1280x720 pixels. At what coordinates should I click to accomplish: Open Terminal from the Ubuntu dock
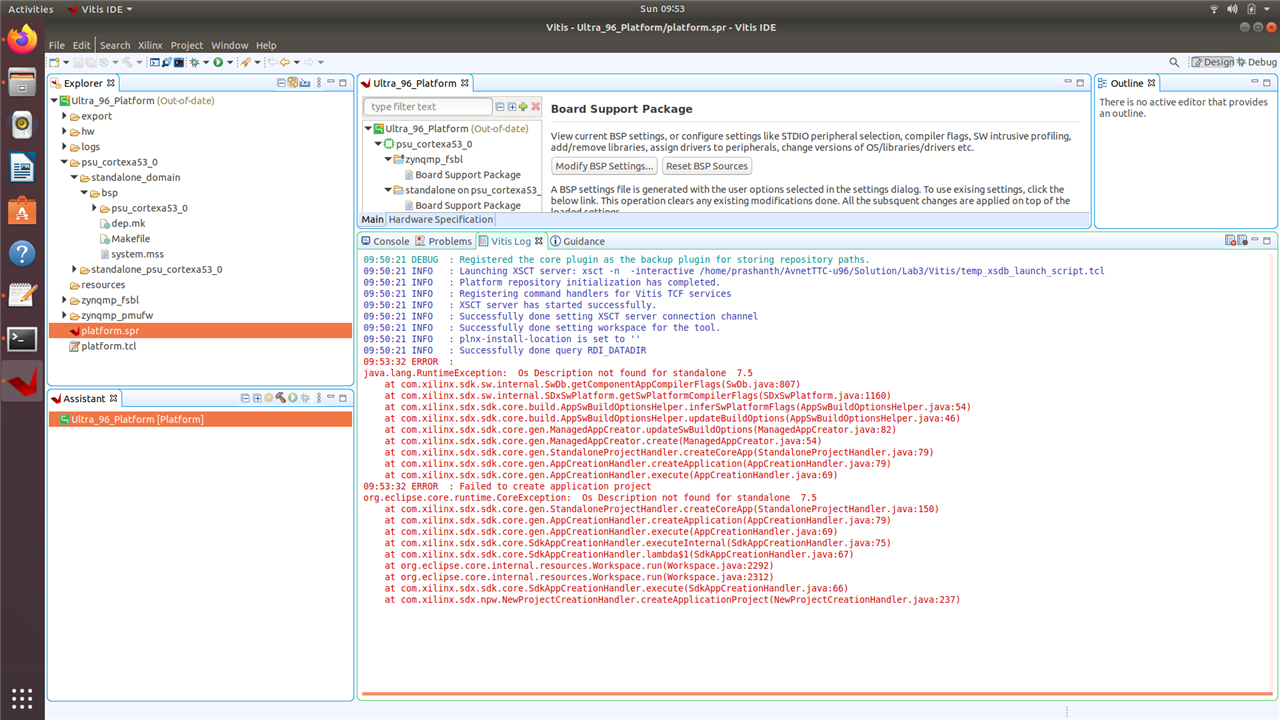22,338
